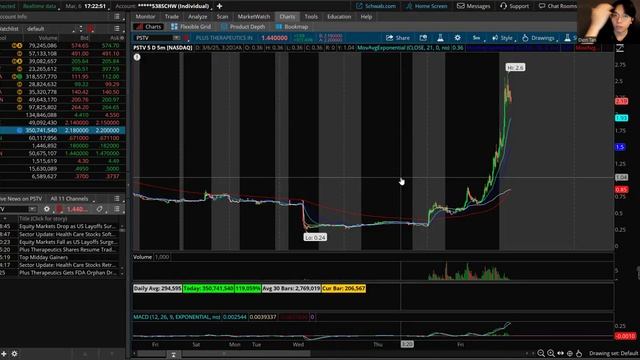Open the Edit Studies flask icon
Viewport: 640px width, 360px height.
(440, 38)
